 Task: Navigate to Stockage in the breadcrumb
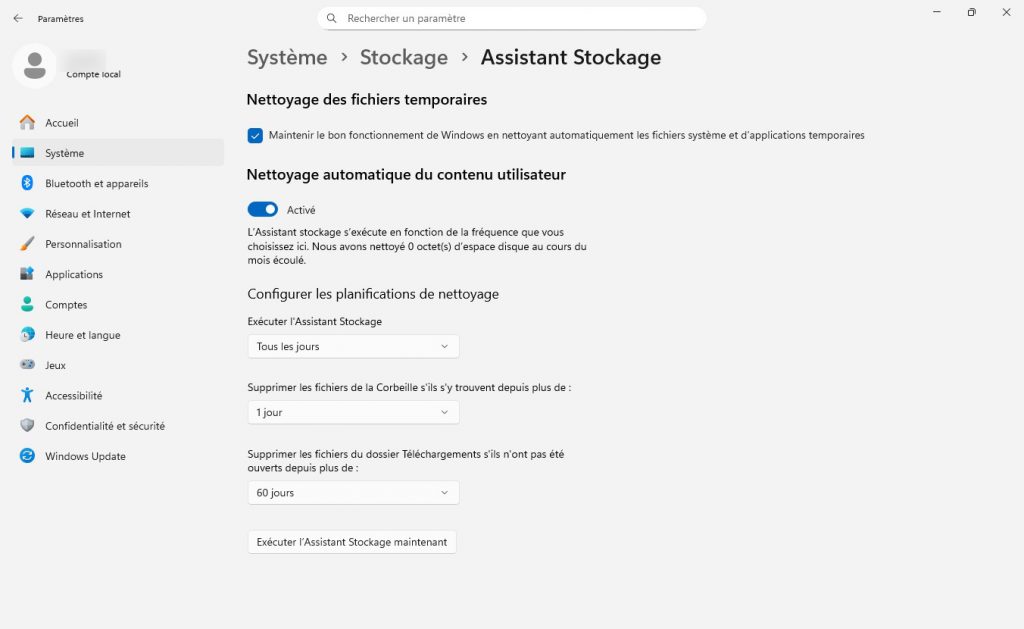pos(404,57)
